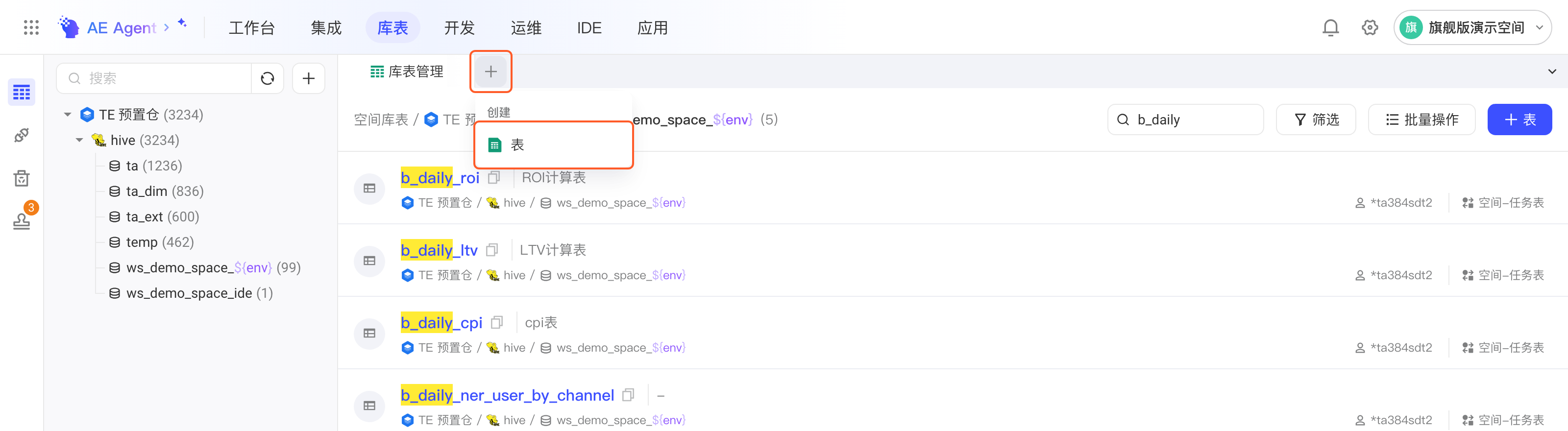Open the trash bin sidebar icon
The height and width of the screenshot is (431, 1568).
(21, 178)
